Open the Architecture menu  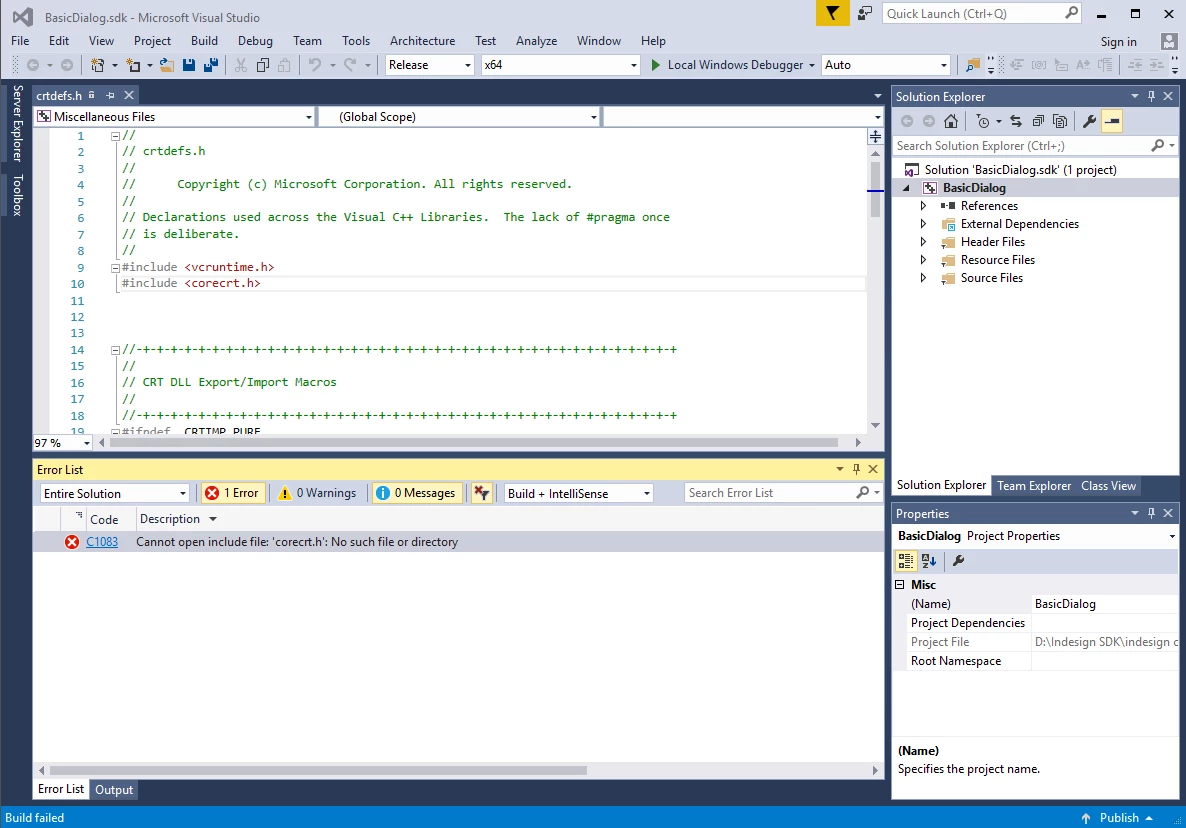(422, 41)
